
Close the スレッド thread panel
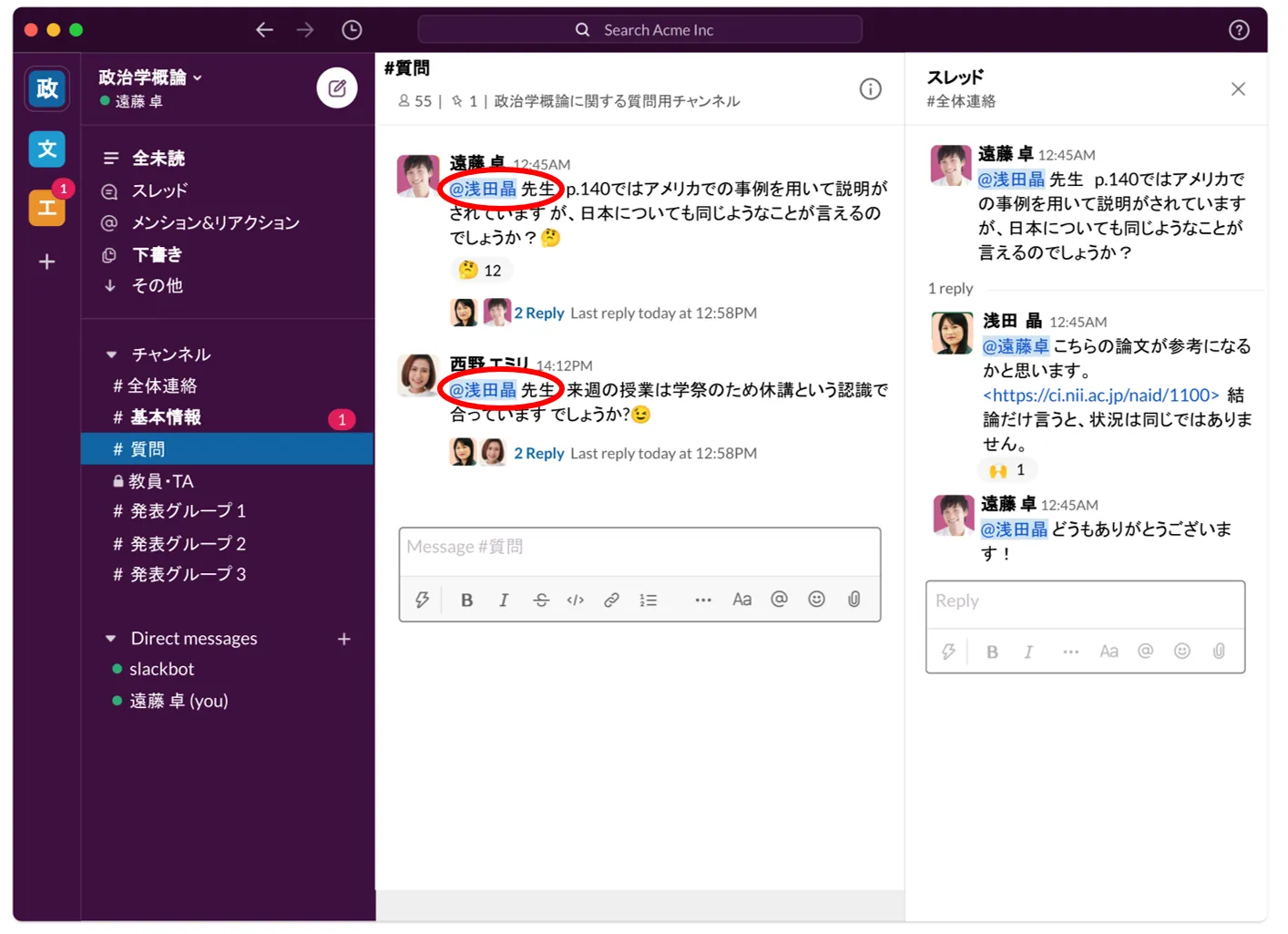click(1237, 89)
